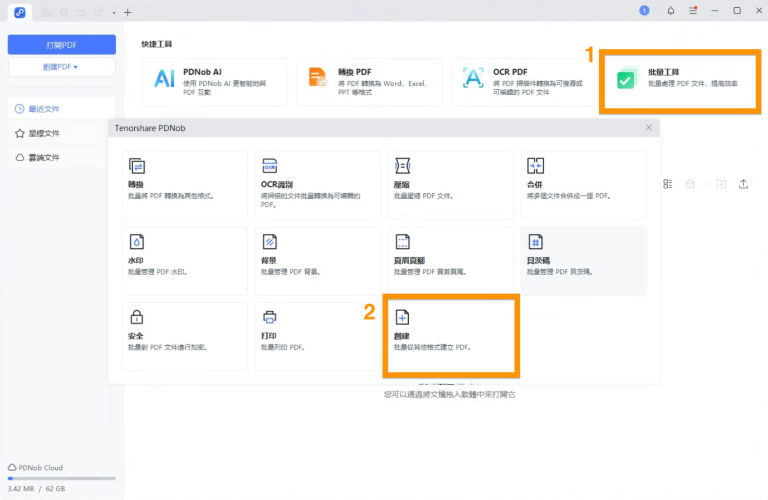Expand the quick access toolbar arrow

click(114, 13)
